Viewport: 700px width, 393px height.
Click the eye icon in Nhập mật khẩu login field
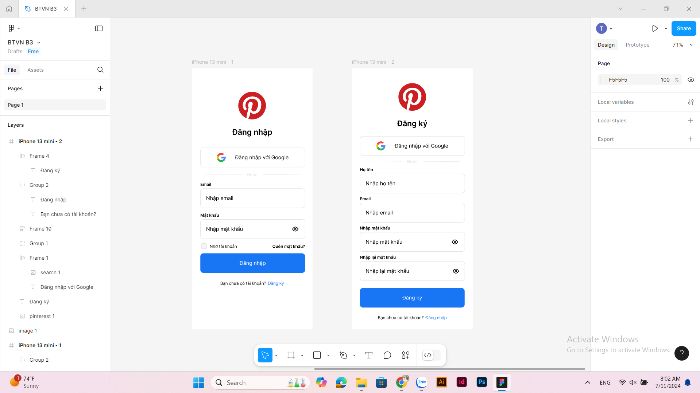tap(295, 229)
